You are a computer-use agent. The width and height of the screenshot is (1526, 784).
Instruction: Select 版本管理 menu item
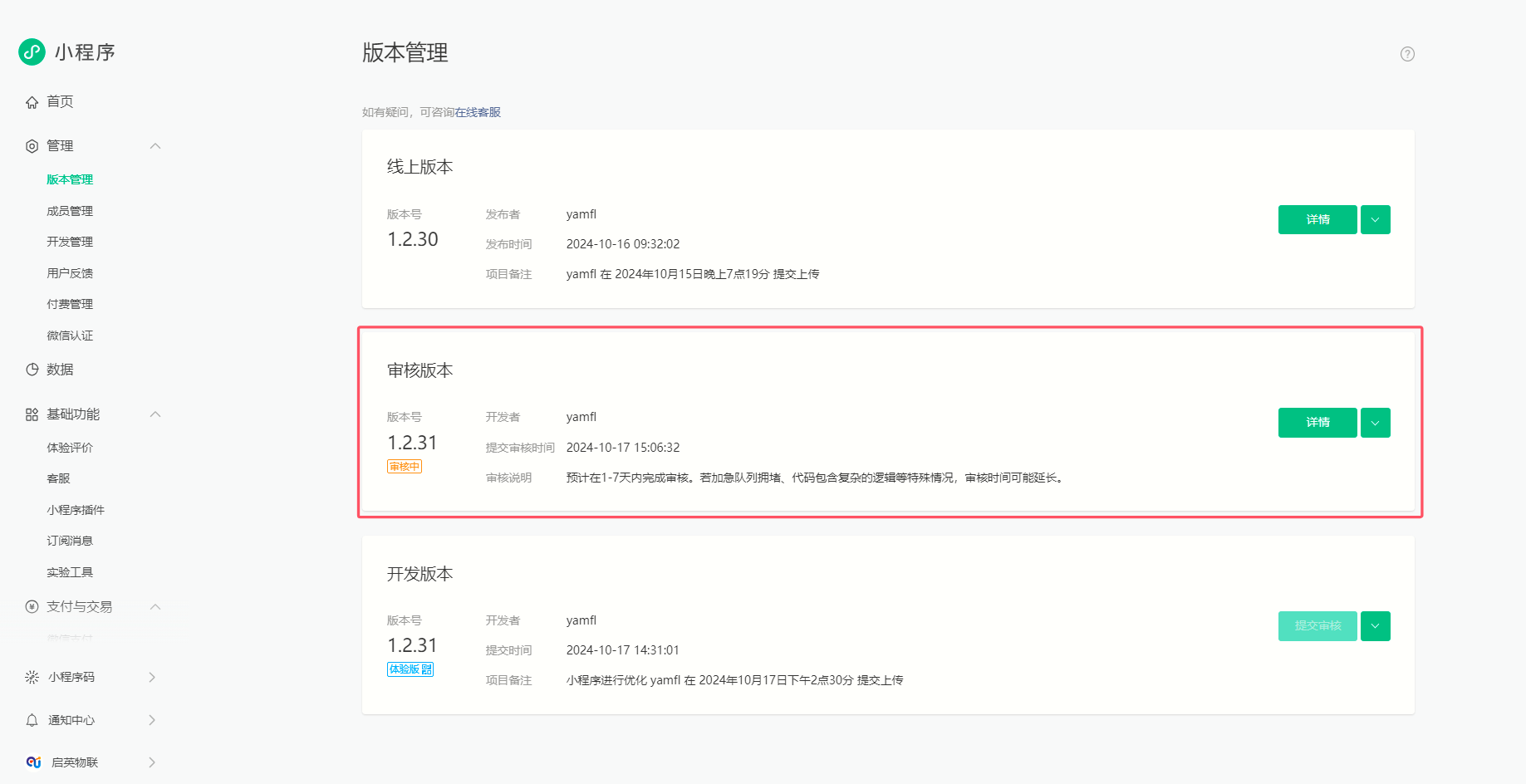click(x=70, y=179)
